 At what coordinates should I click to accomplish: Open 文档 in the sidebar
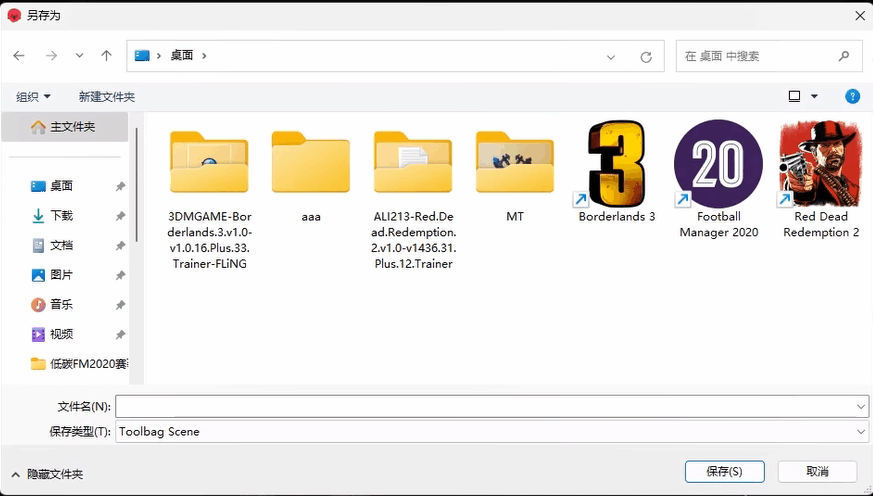61,245
